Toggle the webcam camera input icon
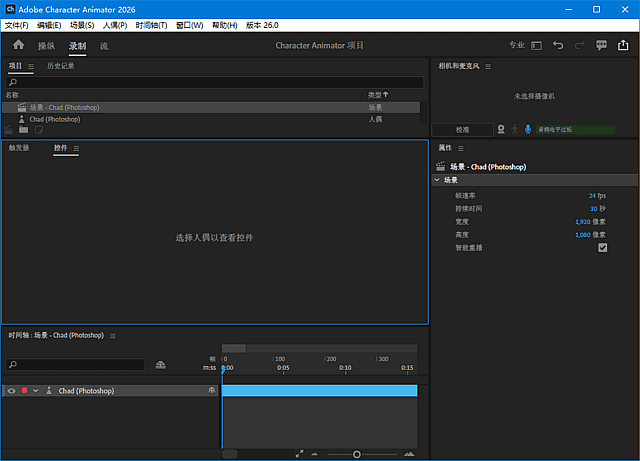The width and height of the screenshot is (640, 461). [x=501, y=129]
